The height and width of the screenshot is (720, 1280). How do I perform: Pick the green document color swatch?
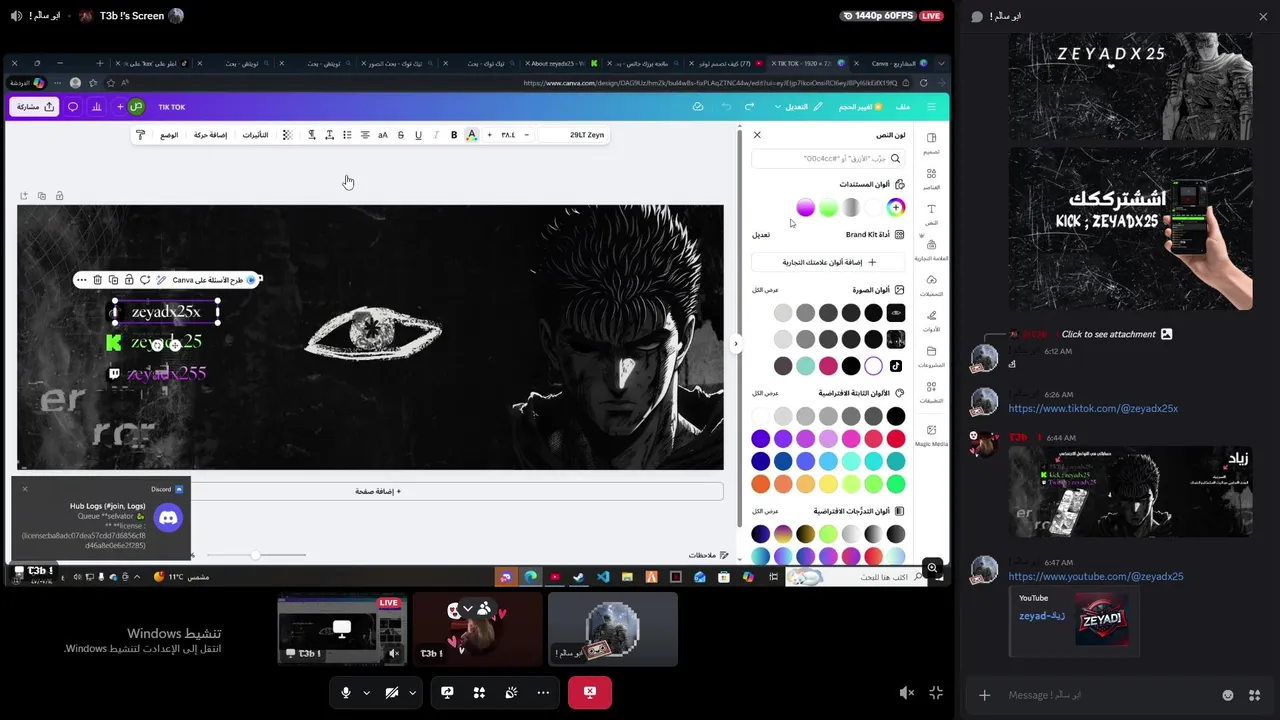828,208
